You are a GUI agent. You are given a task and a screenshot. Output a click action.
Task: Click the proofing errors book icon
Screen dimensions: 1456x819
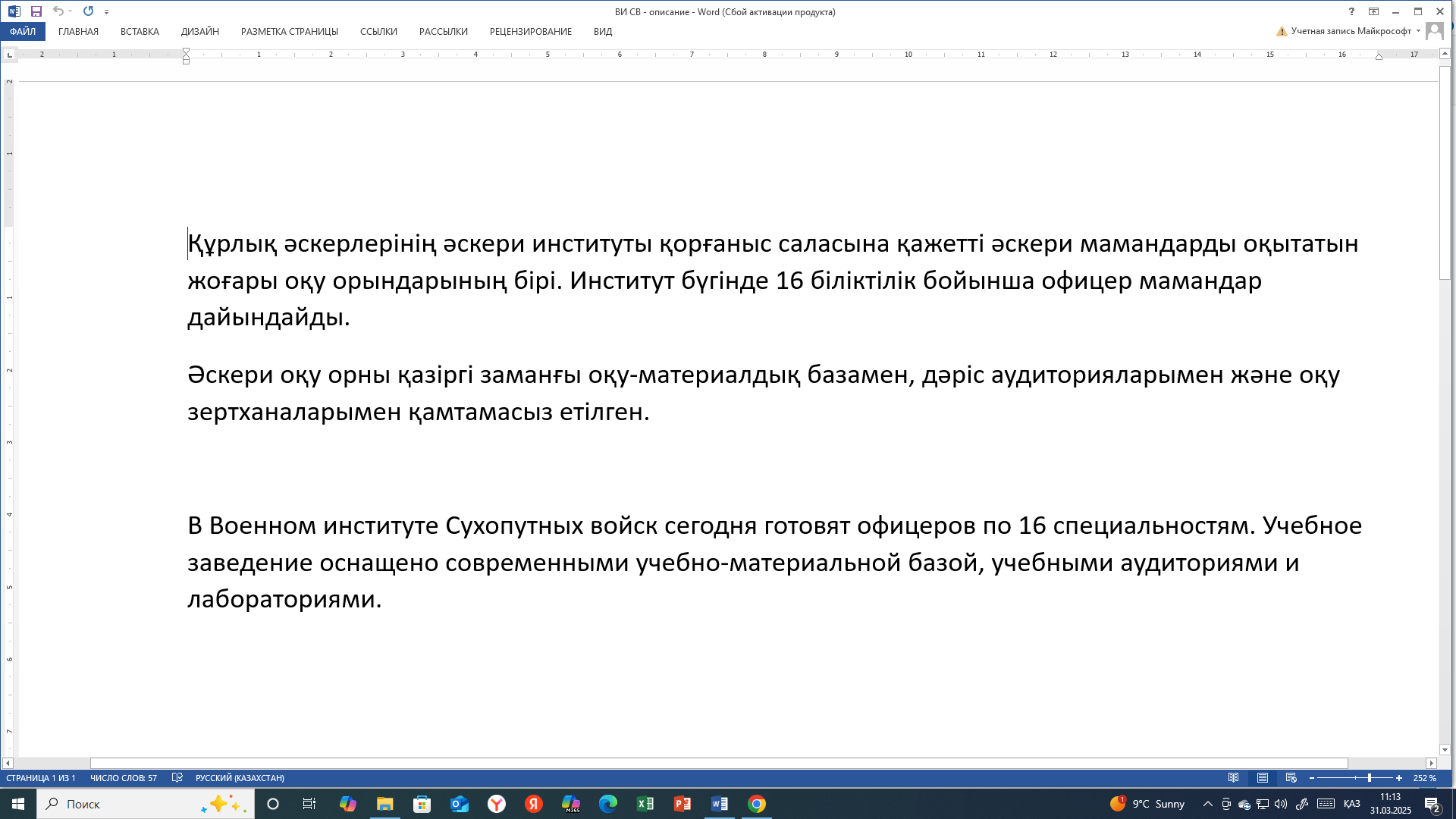[177, 778]
